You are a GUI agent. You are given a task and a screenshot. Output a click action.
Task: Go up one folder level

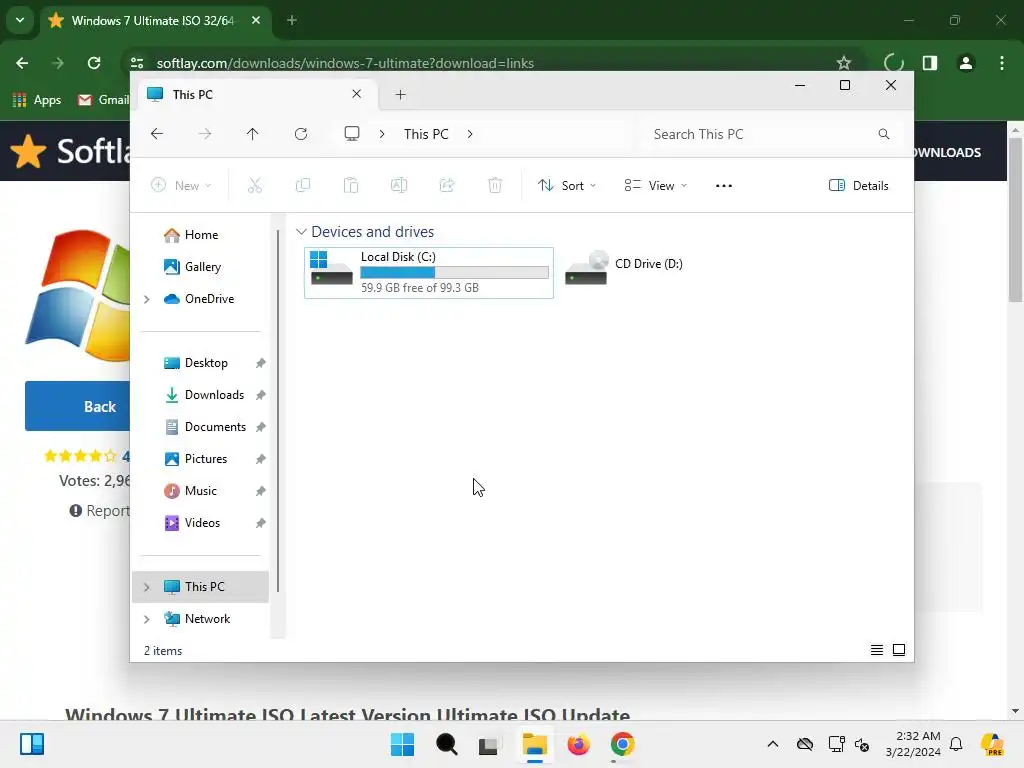click(x=253, y=134)
